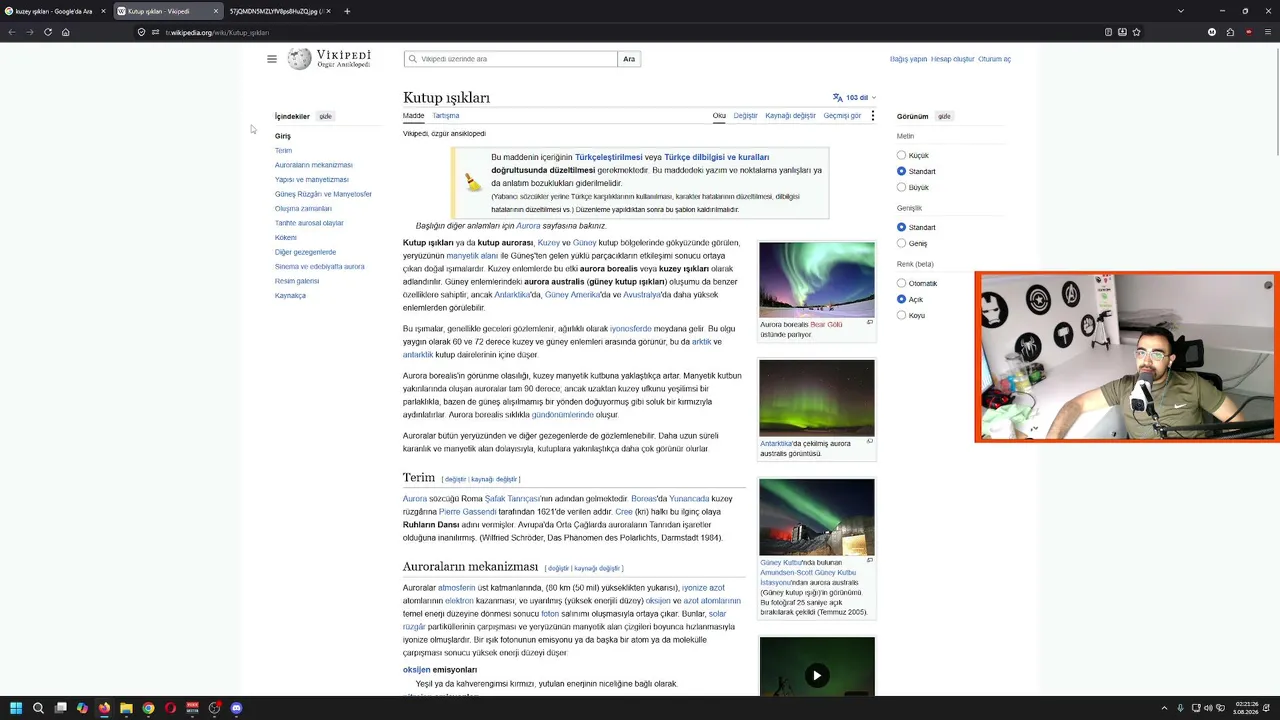The width and height of the screenshot is (1280, 720).
Task: Open the Firefox extensions puzzle icon
Action: [1230, 32]
